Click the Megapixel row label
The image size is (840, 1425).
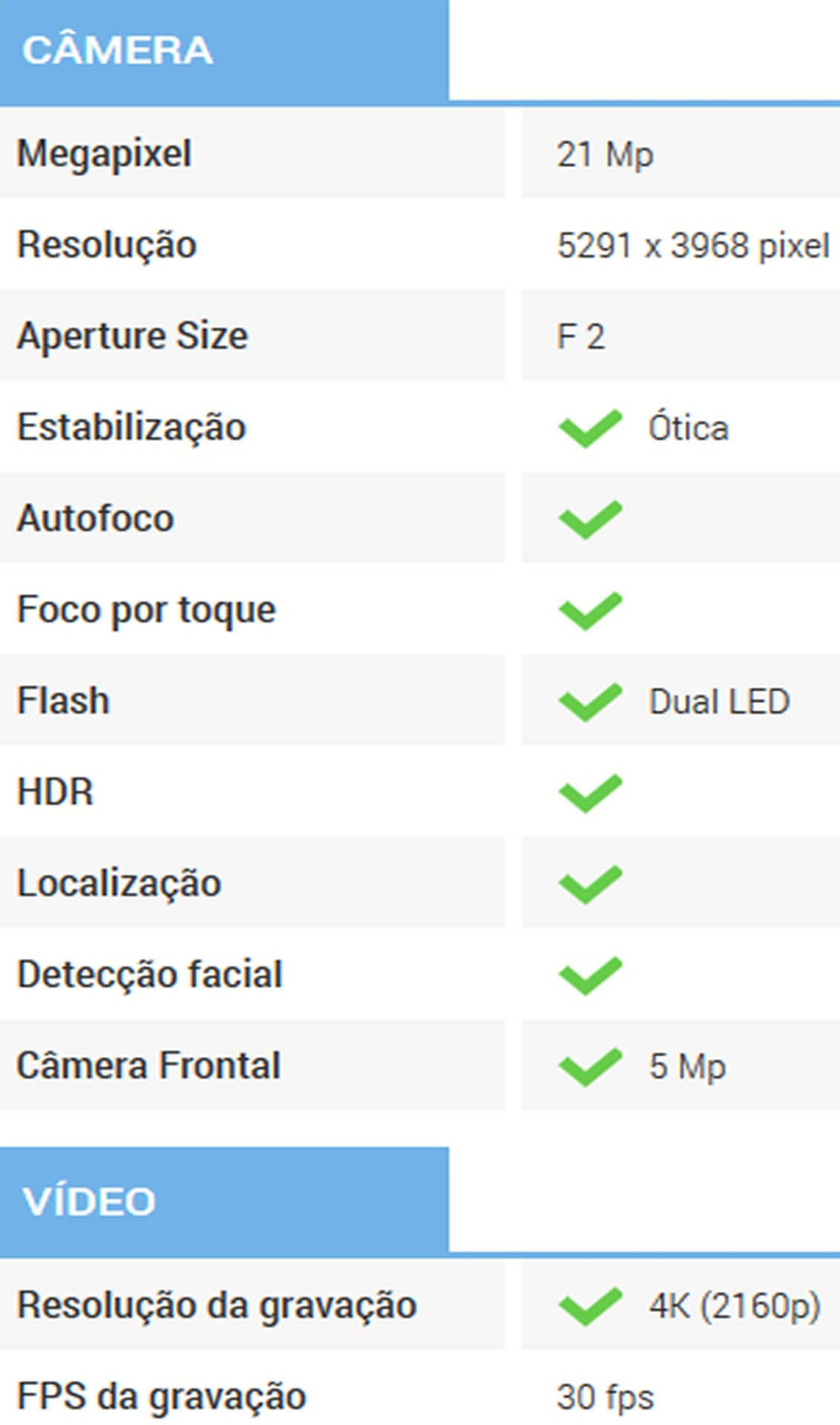click(105, 154)
